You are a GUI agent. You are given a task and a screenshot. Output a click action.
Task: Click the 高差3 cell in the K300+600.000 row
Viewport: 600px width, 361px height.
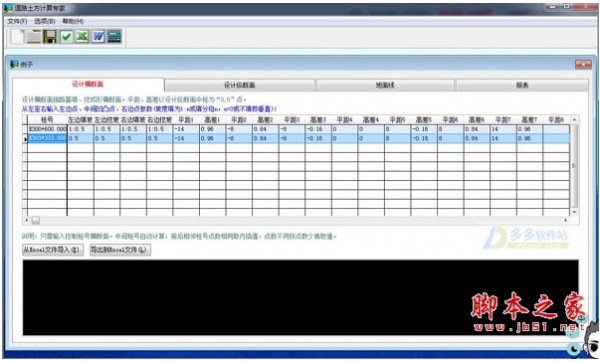point(318,129)
